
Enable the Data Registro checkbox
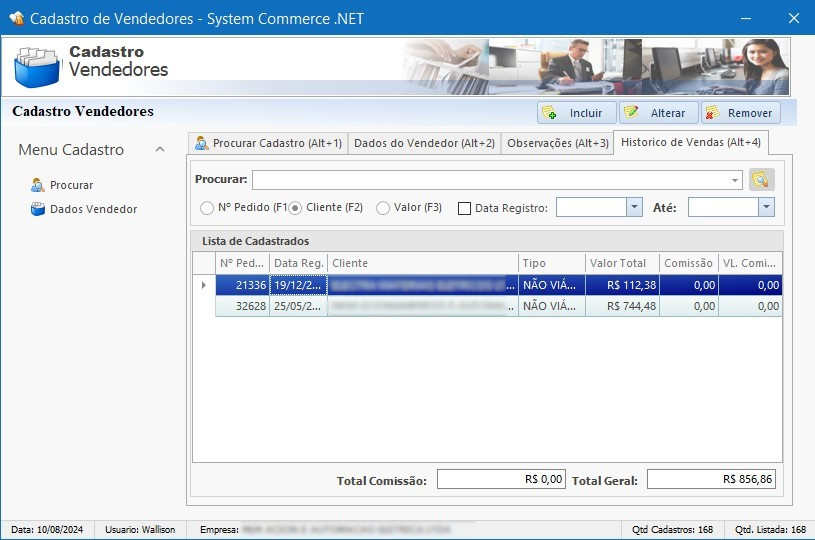pos(464,208)
